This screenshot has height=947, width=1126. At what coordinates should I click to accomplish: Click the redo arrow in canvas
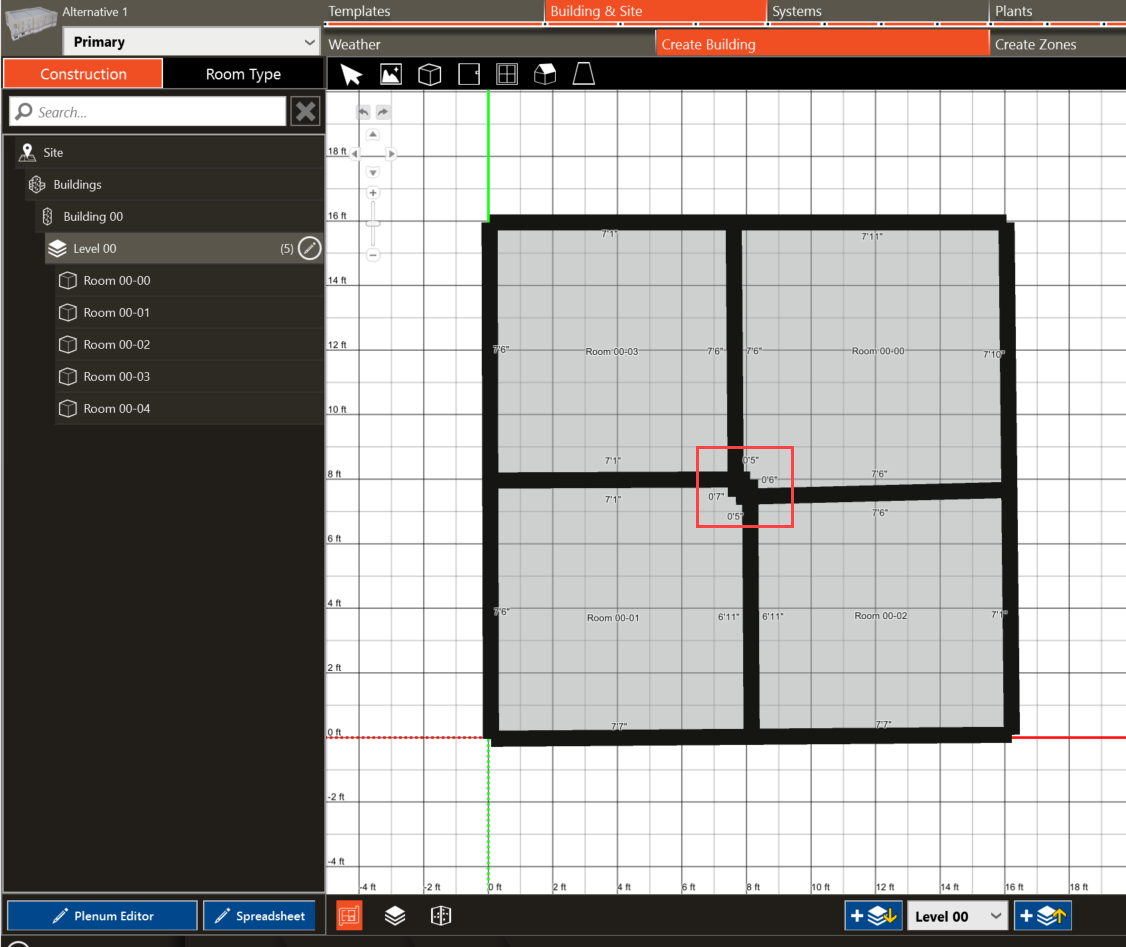[x=383, y=112]
